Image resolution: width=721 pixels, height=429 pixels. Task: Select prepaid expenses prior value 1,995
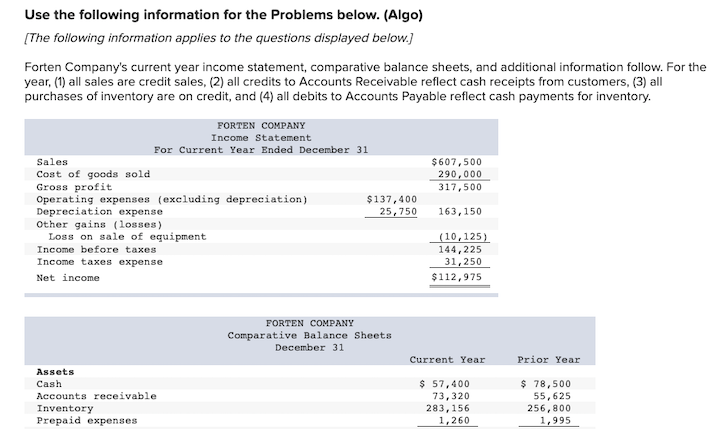click(555, 421)
